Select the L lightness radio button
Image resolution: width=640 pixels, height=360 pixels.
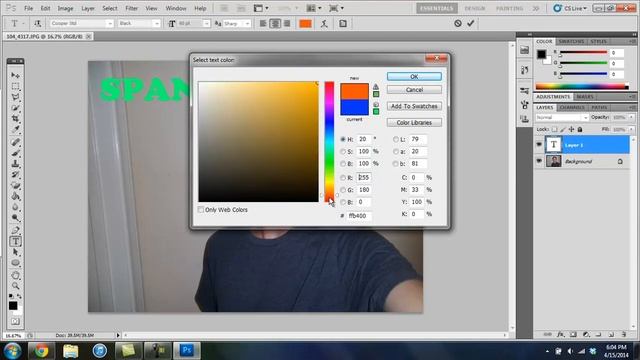396,139
